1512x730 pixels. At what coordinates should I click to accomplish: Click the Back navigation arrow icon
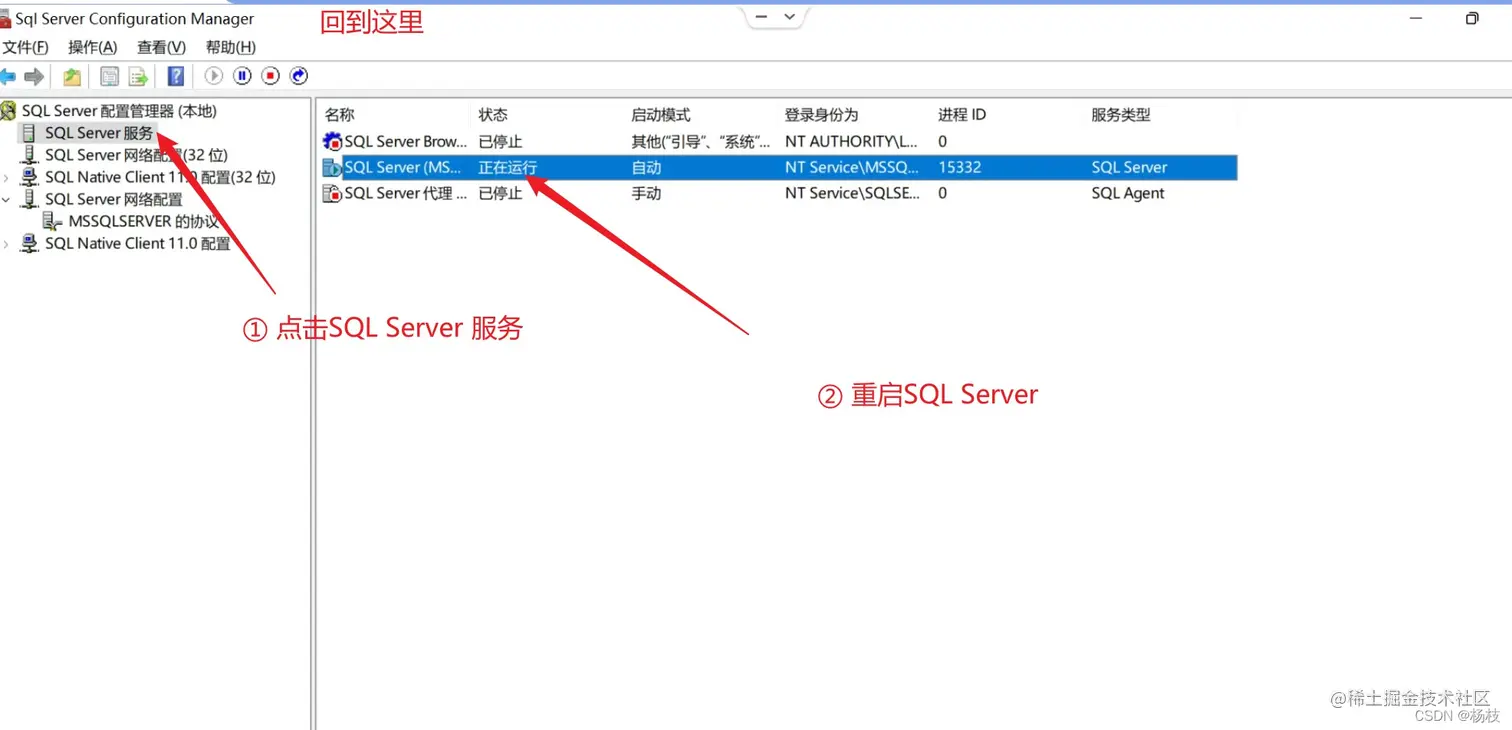click(x=9, y=76)
